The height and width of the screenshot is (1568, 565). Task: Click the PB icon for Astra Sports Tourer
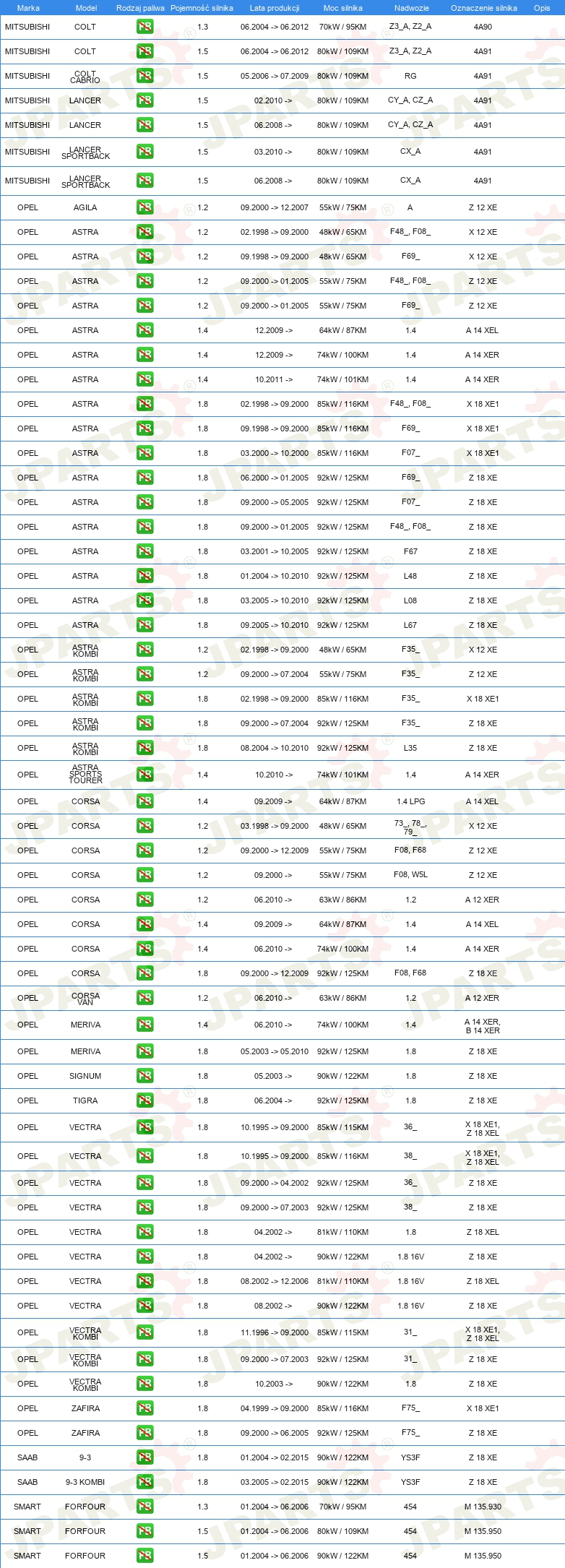[x=145, y=775]
